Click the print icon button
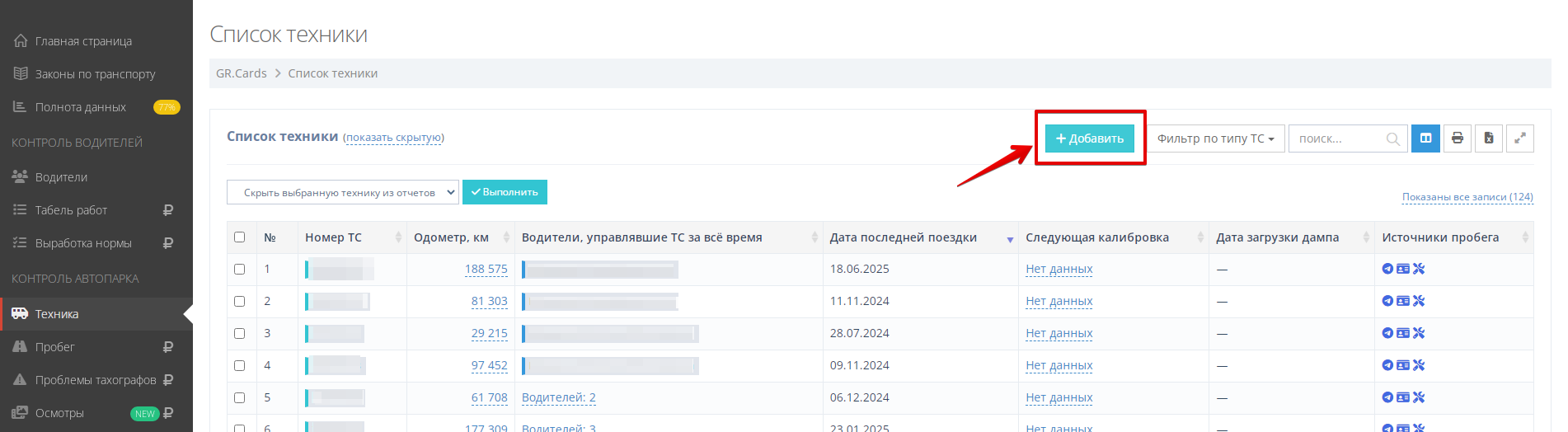This screenshot has height=432, width=1568. coord(1457,139)
